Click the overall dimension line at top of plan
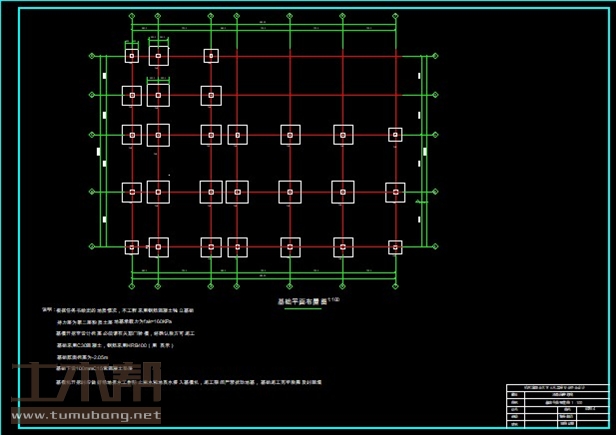The height and width of the screenshot is (435, 616). tap(264, 25)
